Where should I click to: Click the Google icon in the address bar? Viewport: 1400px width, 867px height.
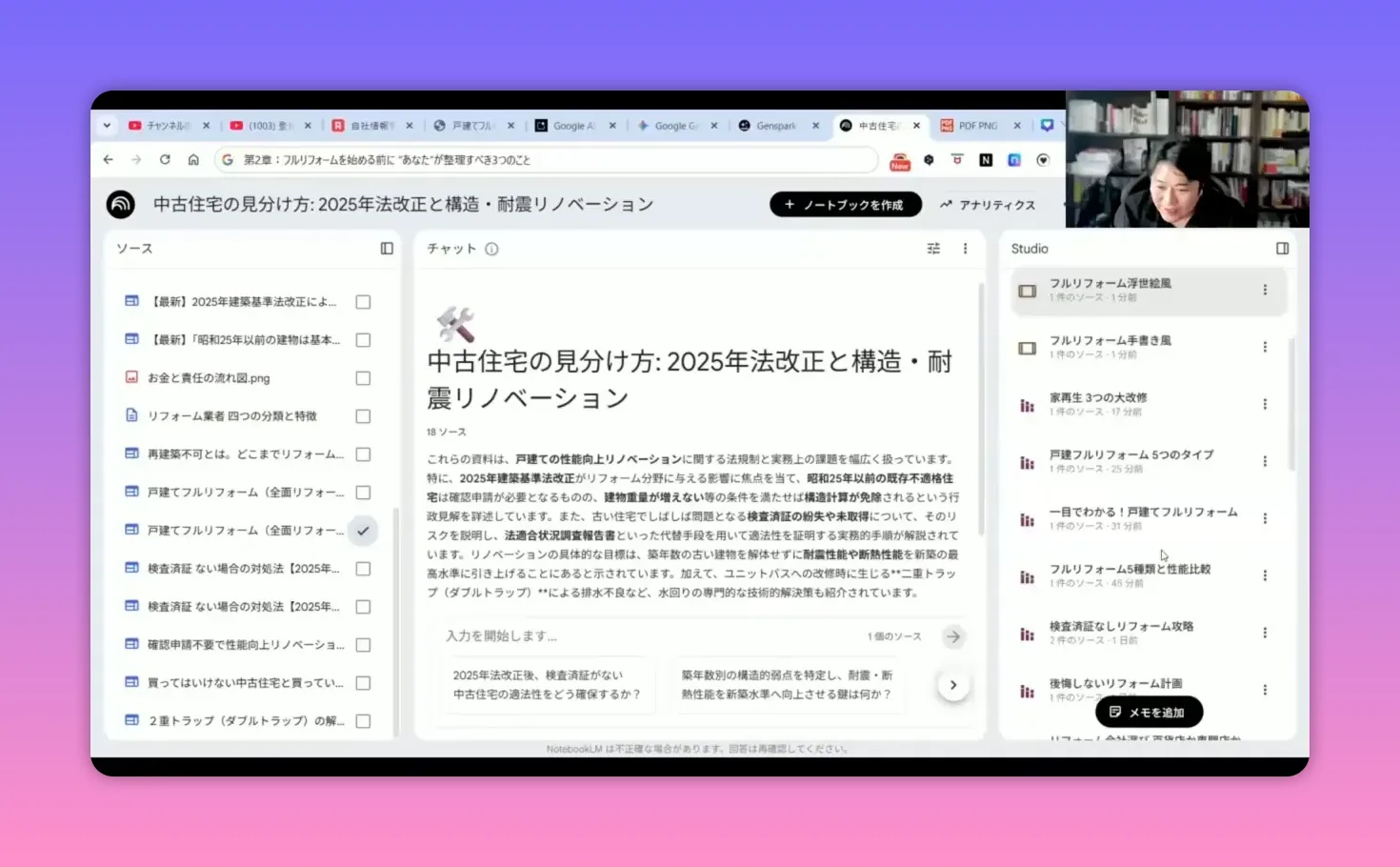click(228, 159)
